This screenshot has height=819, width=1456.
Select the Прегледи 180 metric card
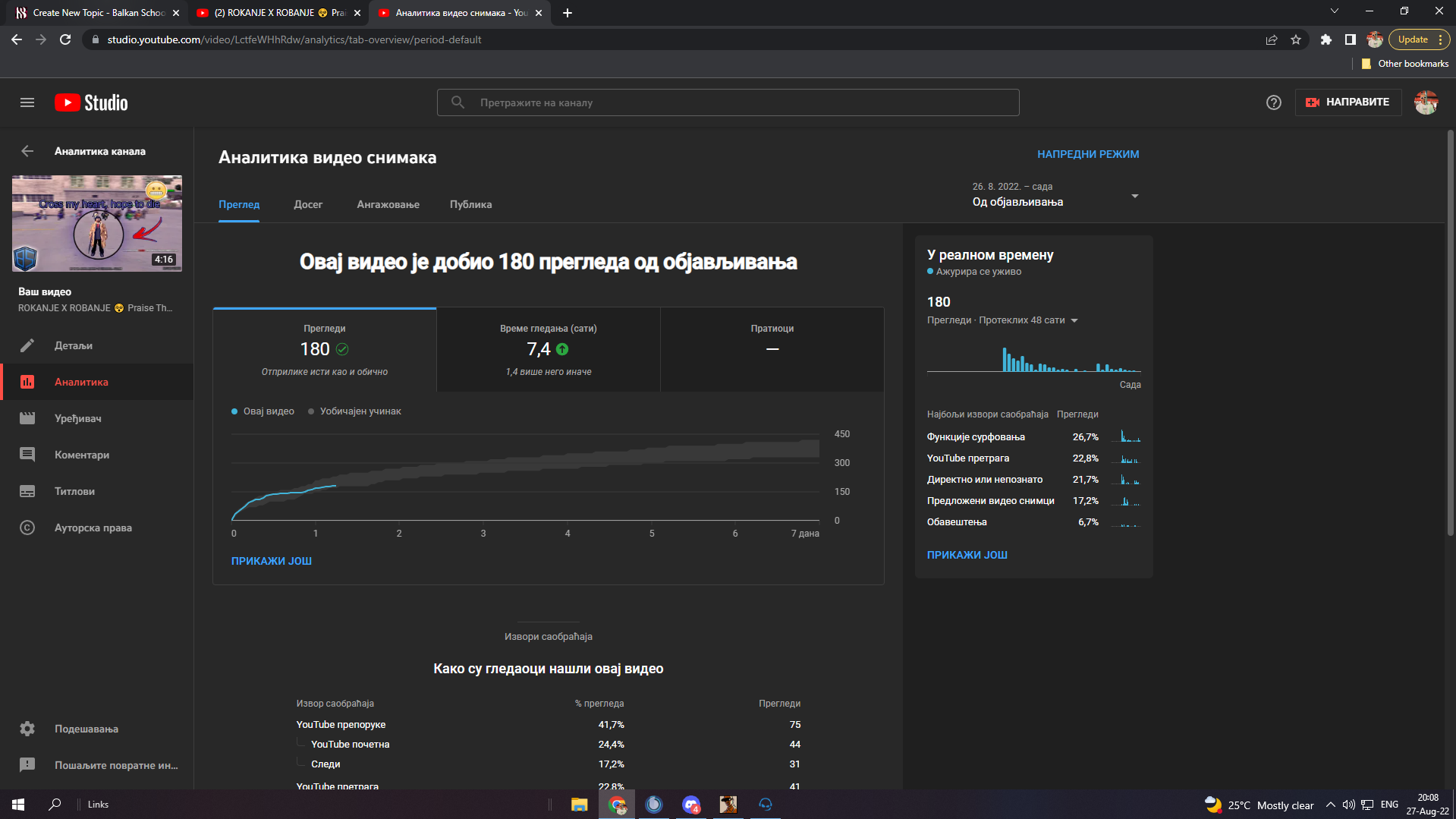click(325, 350)
